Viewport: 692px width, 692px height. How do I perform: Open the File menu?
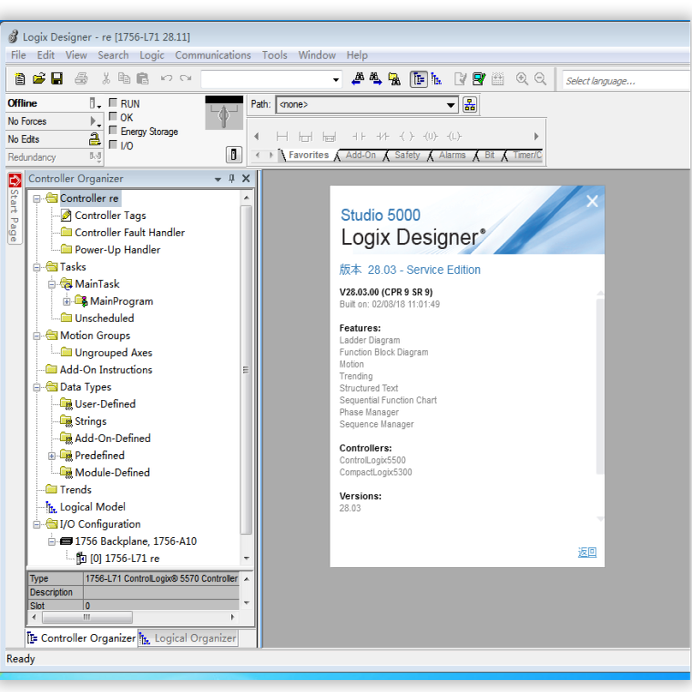(19, 55)
